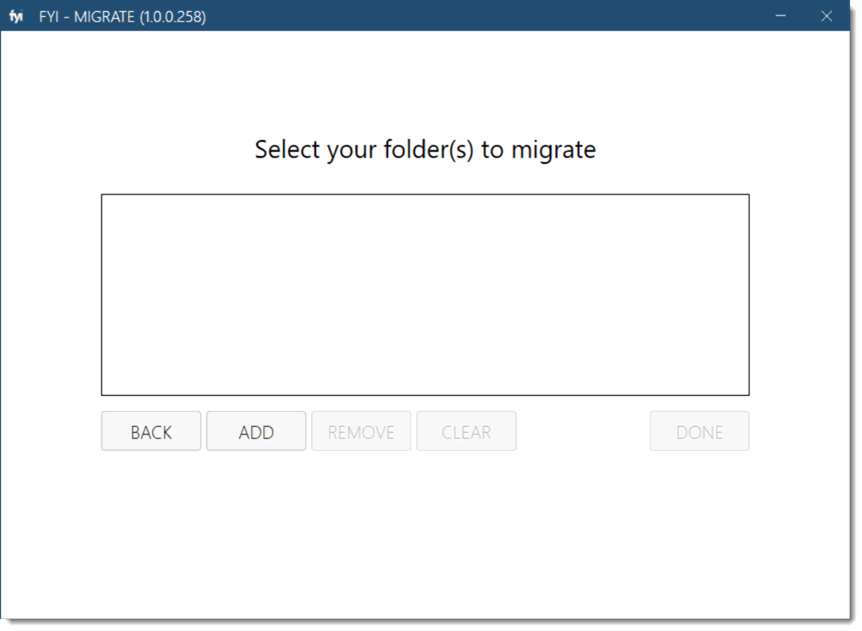The width and height of the screenshot is (862, 631).
Task: Click the FYI logo in the title bar
Action: pyautogui.click(x=15, y=16)
